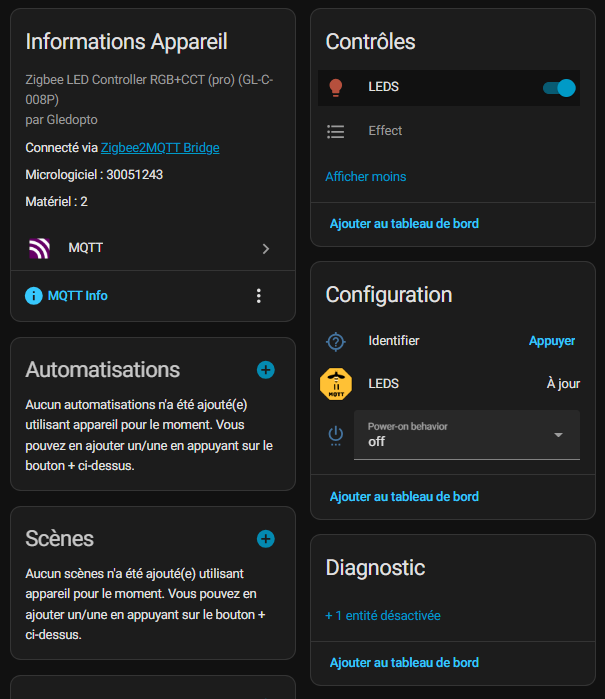Click the Effect list icon
The image size is (605, 699).
coord(336,131)
